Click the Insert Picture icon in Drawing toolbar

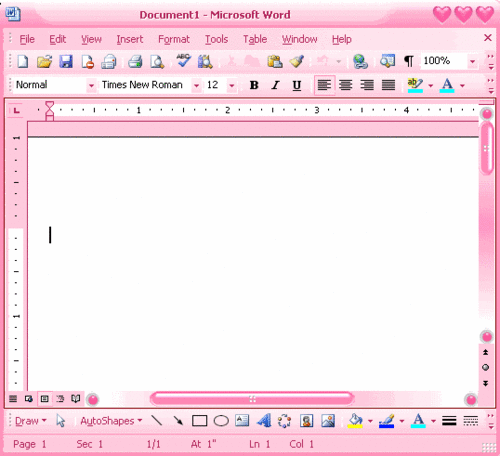point(328,421)
